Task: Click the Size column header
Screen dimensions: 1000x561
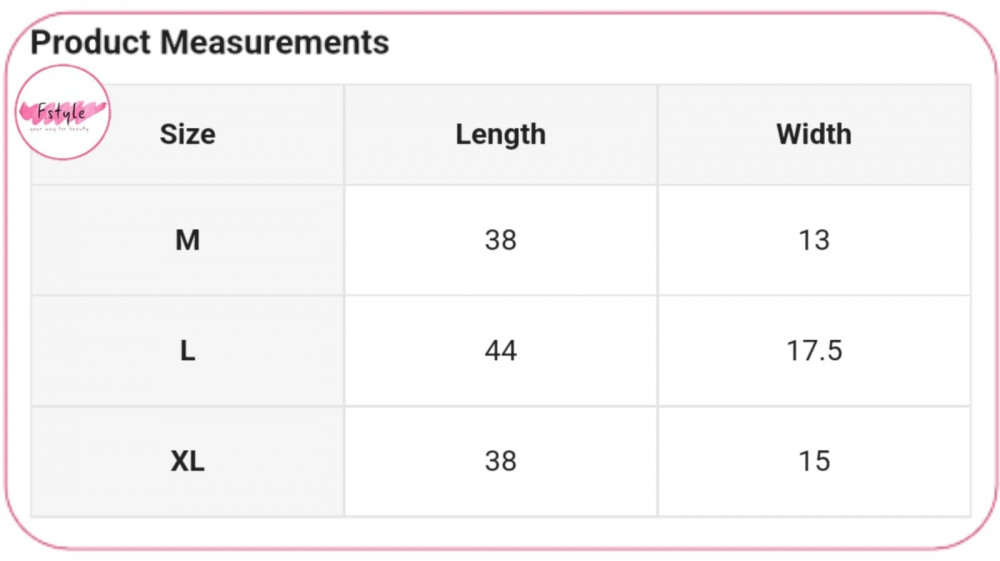Action: 188,135
